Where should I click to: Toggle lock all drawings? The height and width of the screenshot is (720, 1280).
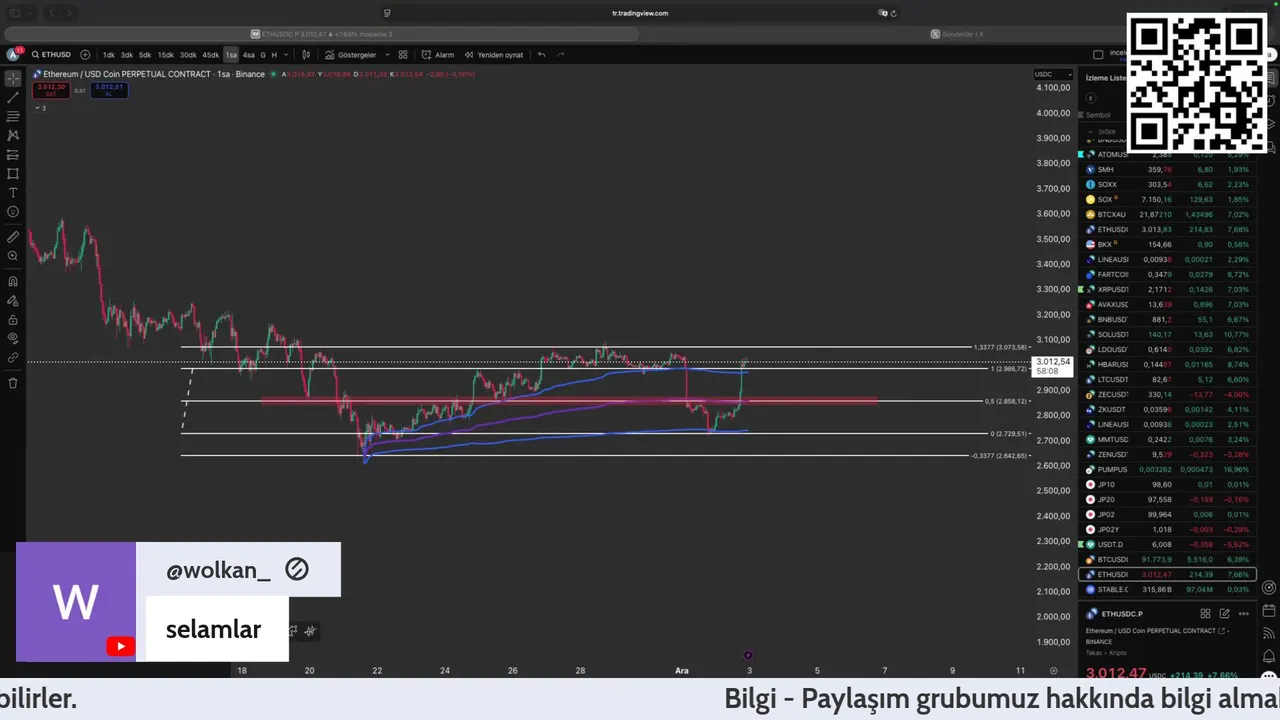(13, 320)
